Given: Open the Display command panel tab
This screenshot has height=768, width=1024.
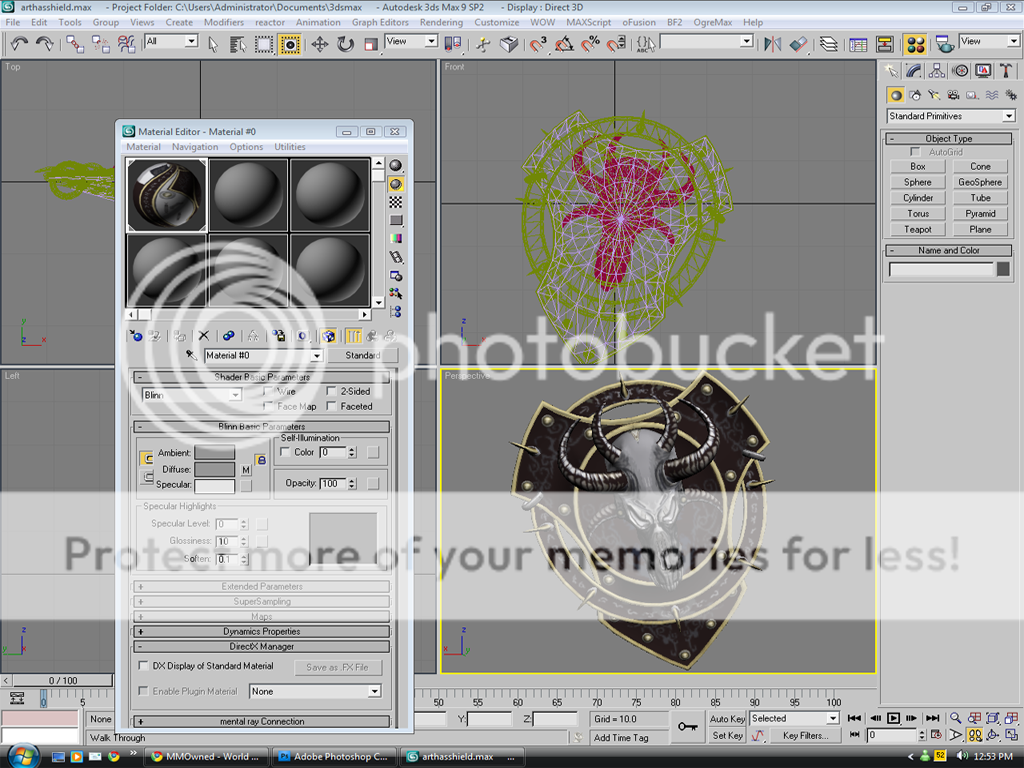Looking at the screenshot, I should (x=983, y=71).
